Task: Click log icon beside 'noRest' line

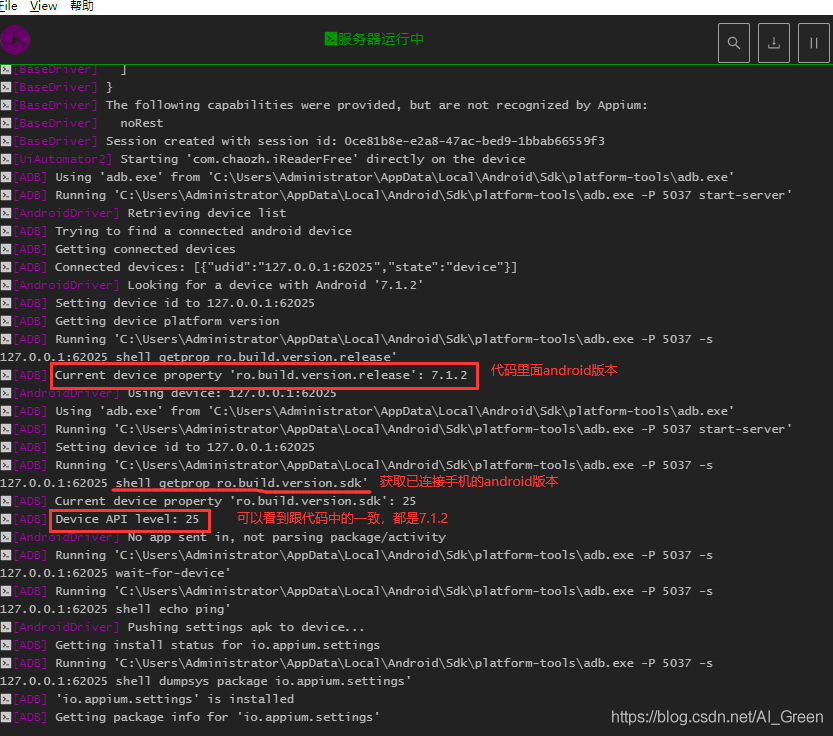Action: tap(6, 123)
